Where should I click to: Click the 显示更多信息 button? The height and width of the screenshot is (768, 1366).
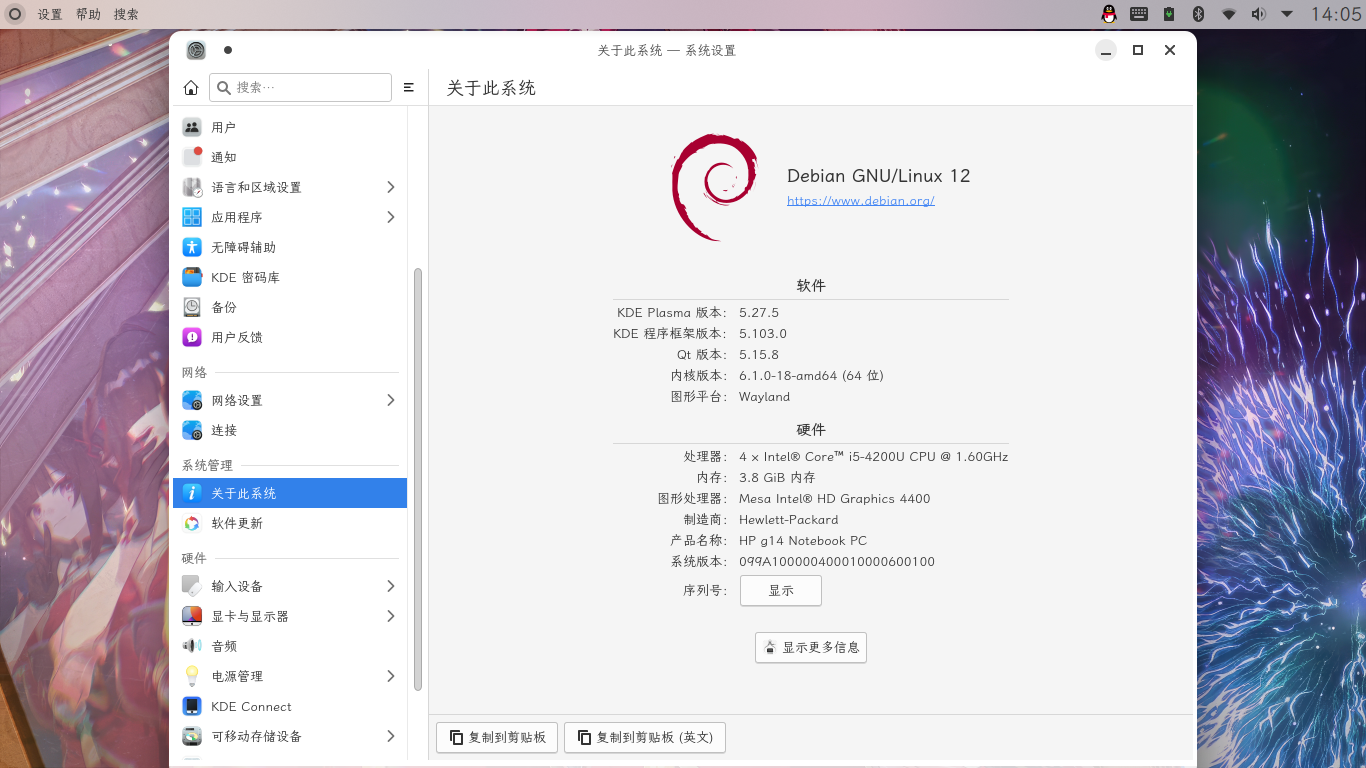[x=811, y=648]
